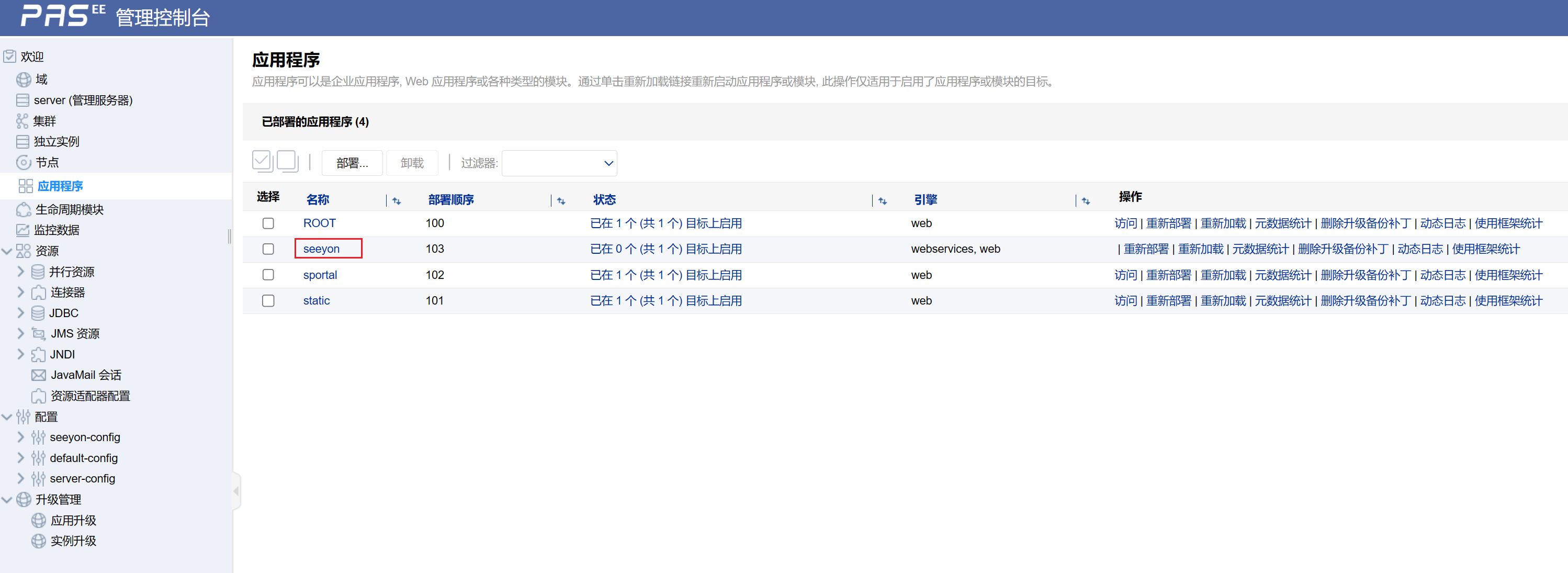This screenshot has height=573, width=1568.
Task: Click the sidebar resize handle divider
Action: [x=230, y=236]
